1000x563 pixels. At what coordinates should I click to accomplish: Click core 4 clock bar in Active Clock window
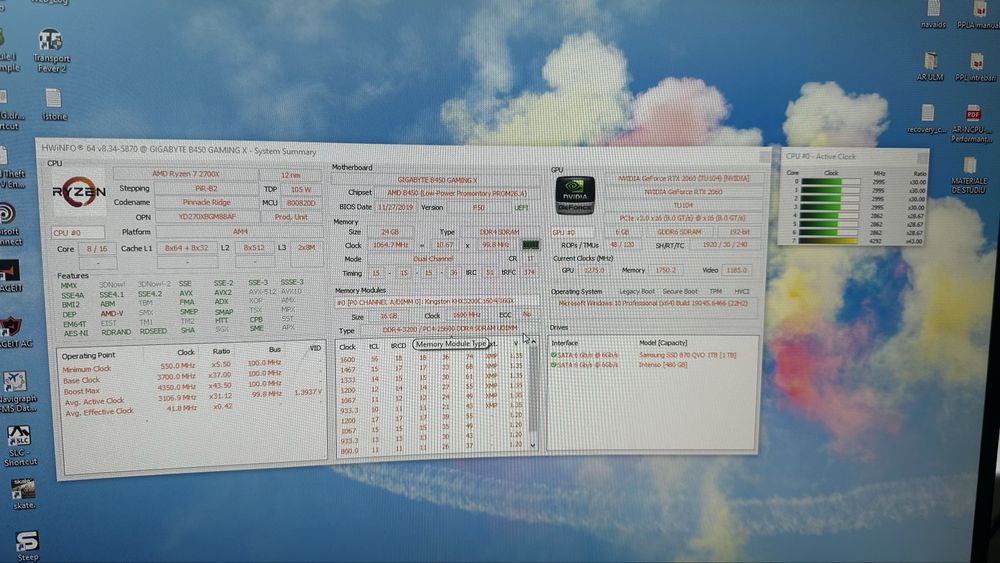pos(830,216)
